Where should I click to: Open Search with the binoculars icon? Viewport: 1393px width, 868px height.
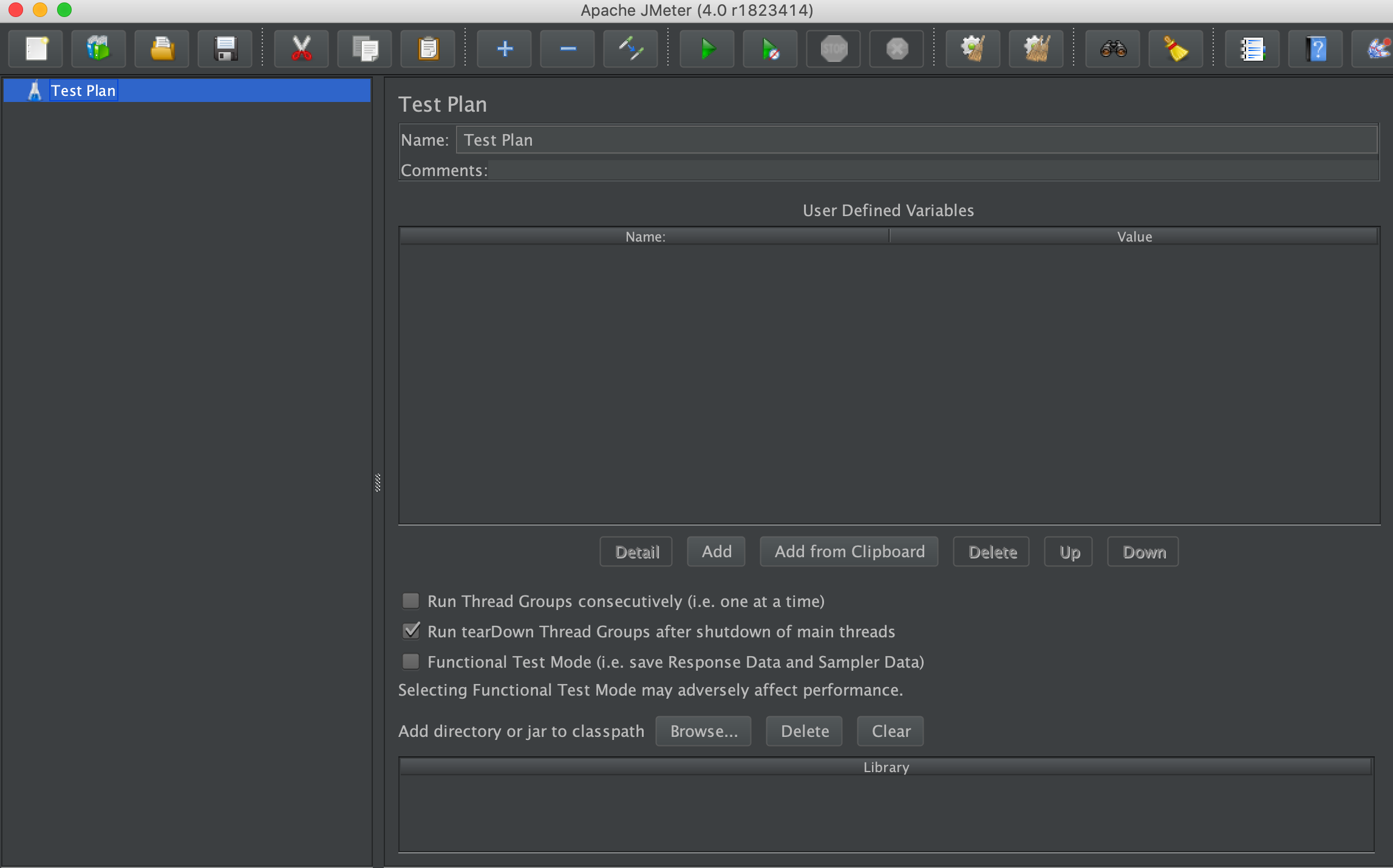1112,49
